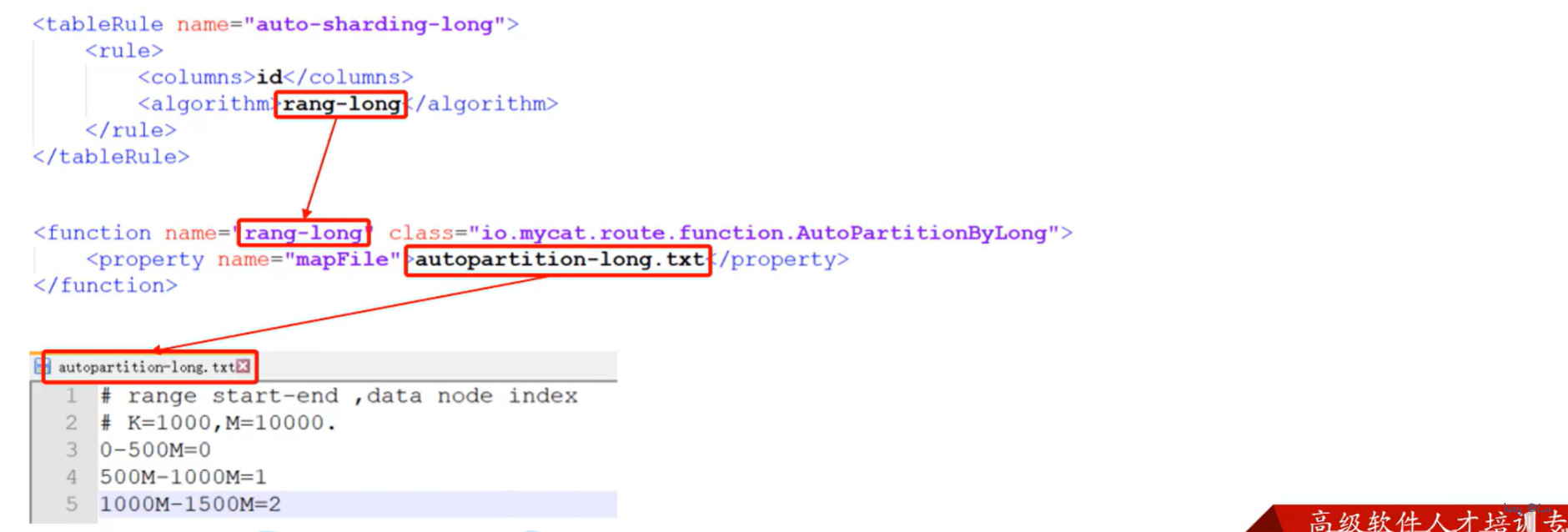The height and width of the screenshot is (532, 1568).
Task: Close the autopartition-long.txt tab
Action: click(243, 366)
